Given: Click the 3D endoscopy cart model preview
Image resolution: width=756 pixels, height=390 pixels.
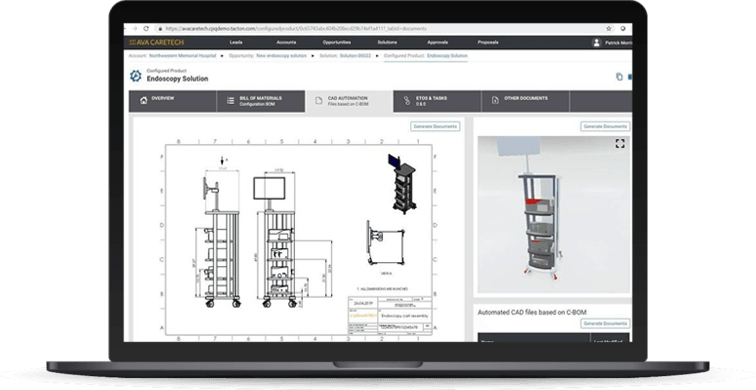Looking at the screenshot, I should click(x=554, y=215).
